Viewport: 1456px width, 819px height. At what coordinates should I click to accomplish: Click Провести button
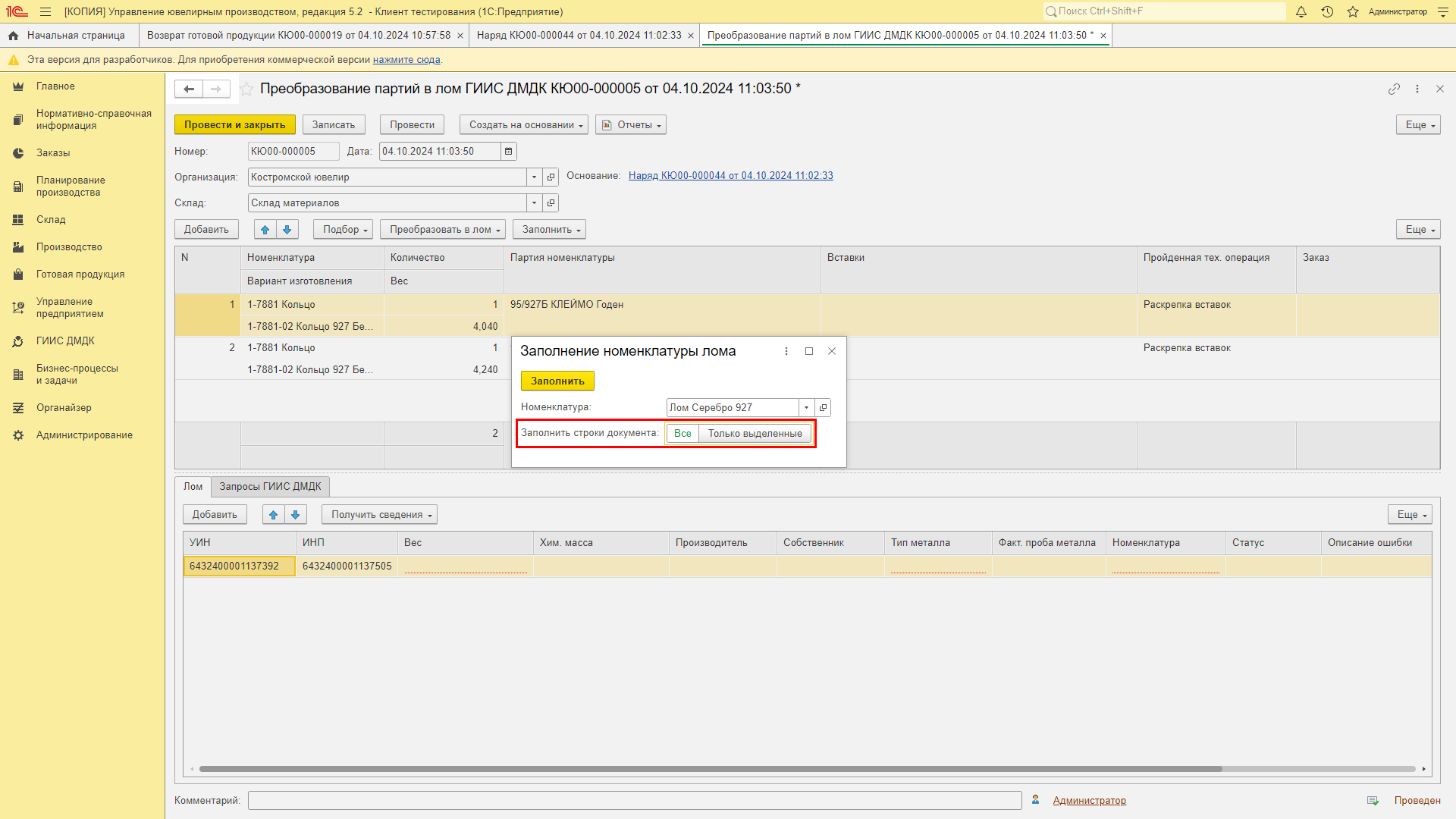pyautogui.click(x=413, y=125)
